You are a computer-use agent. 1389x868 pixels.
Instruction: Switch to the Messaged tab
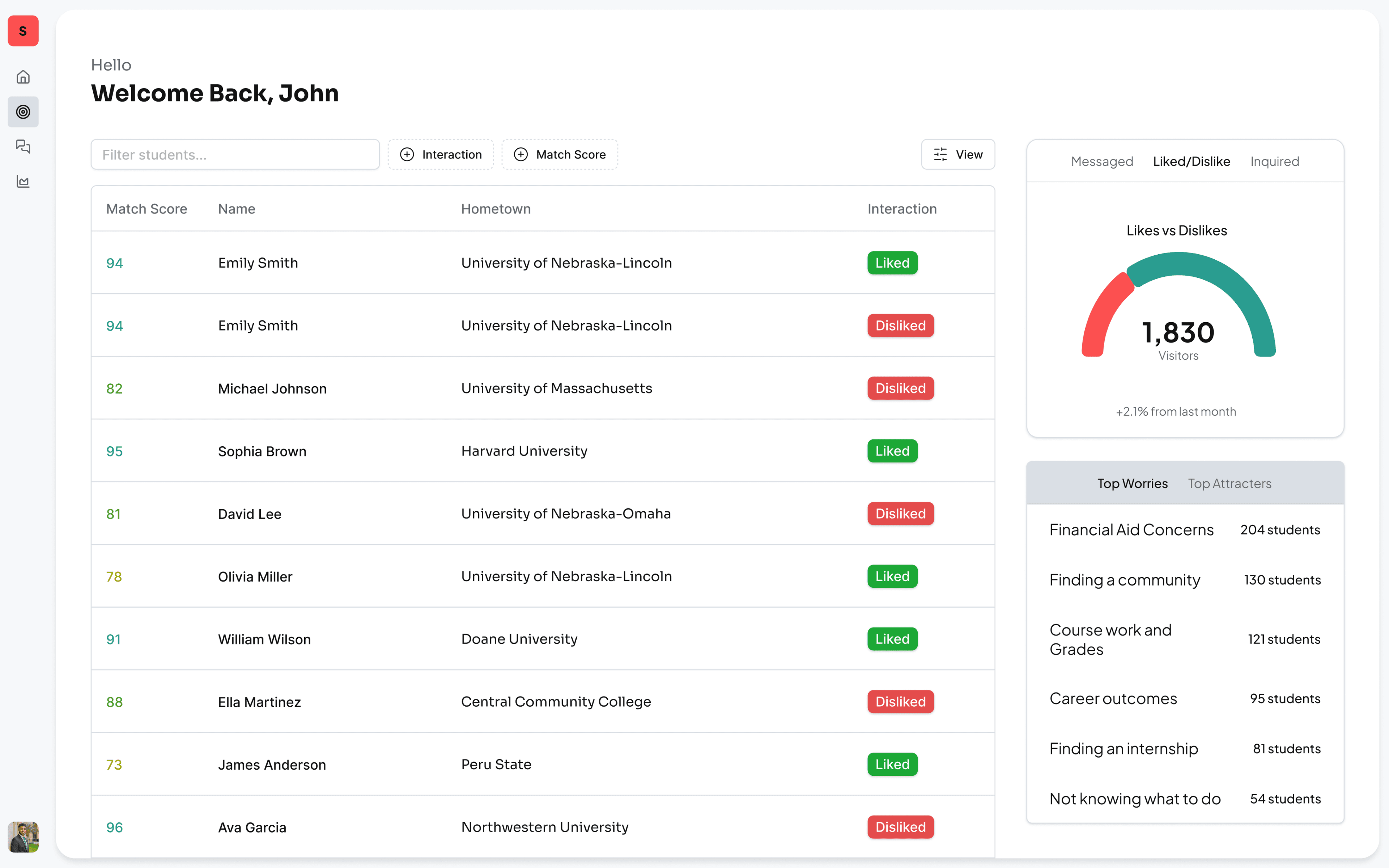(1101, 161)
